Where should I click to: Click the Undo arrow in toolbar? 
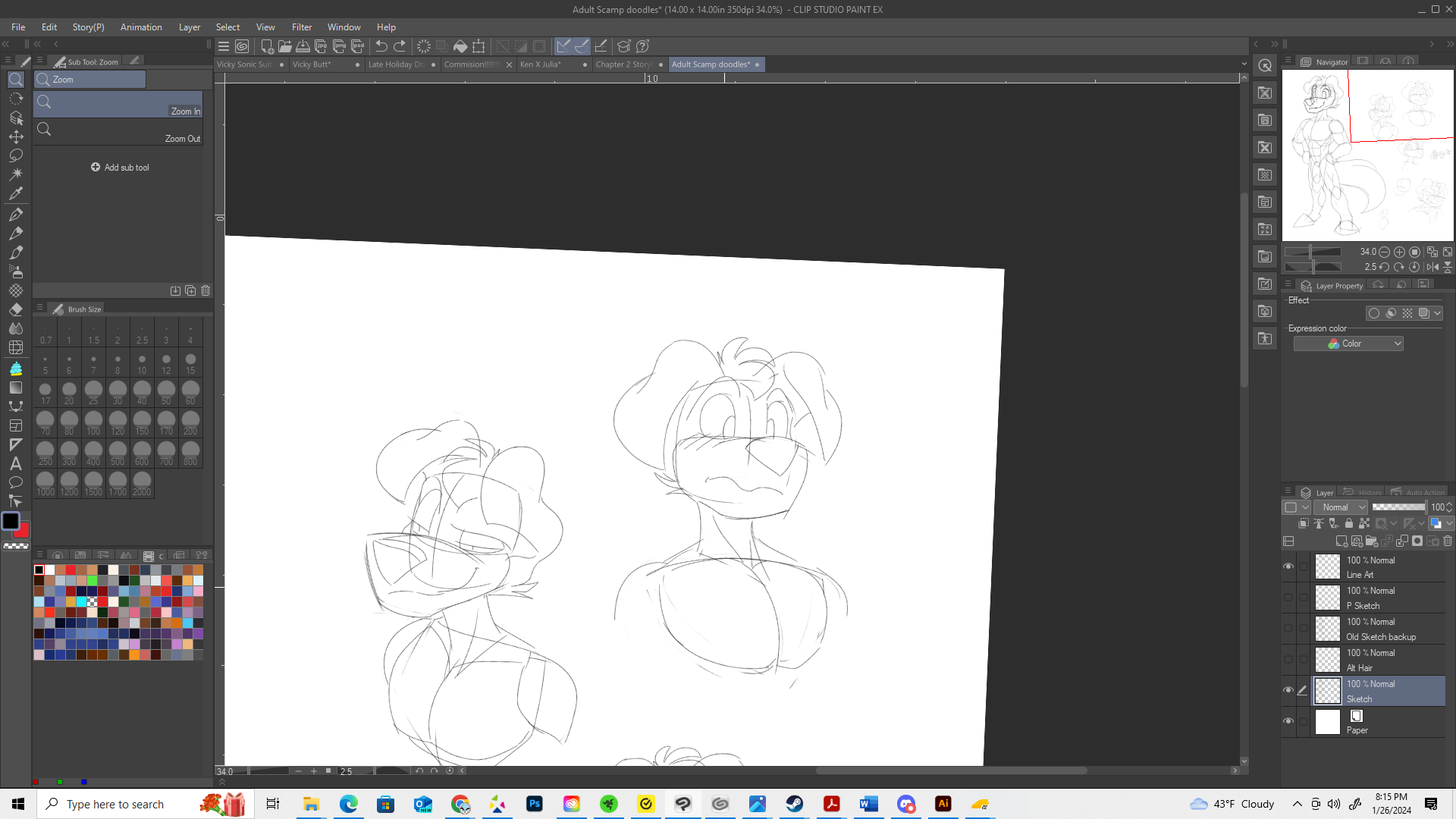[381, 46]
